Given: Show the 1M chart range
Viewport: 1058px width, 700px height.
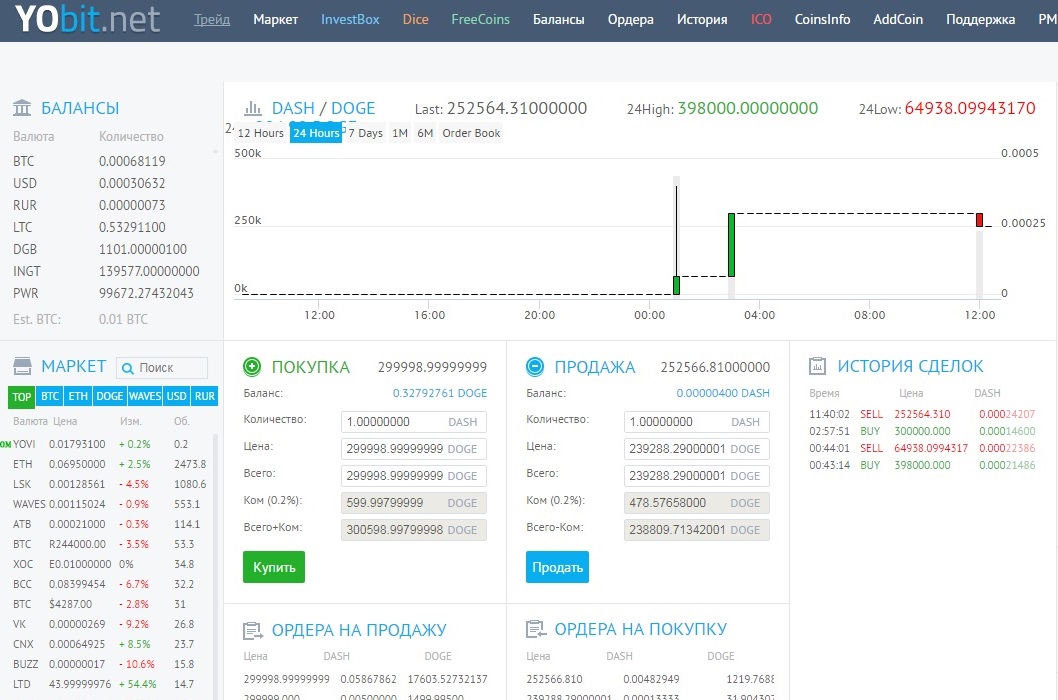Looking at the screenshot, I should (x=400, y=133).
